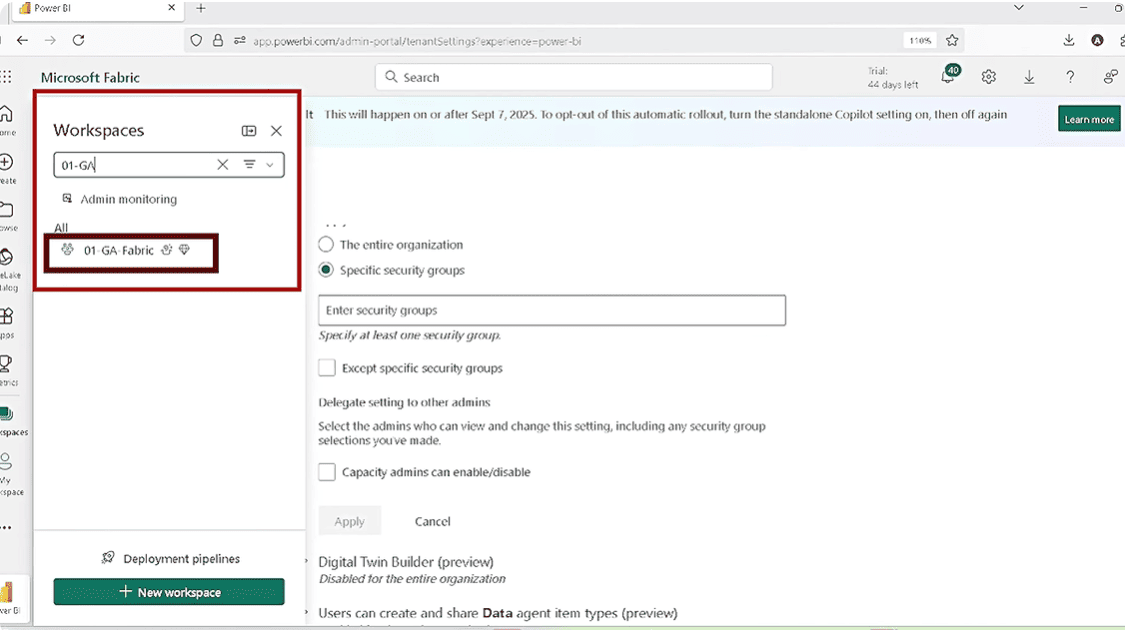Click the browser address bar URL
This screenshot has width=1125, height=630.
click(417, 41)
